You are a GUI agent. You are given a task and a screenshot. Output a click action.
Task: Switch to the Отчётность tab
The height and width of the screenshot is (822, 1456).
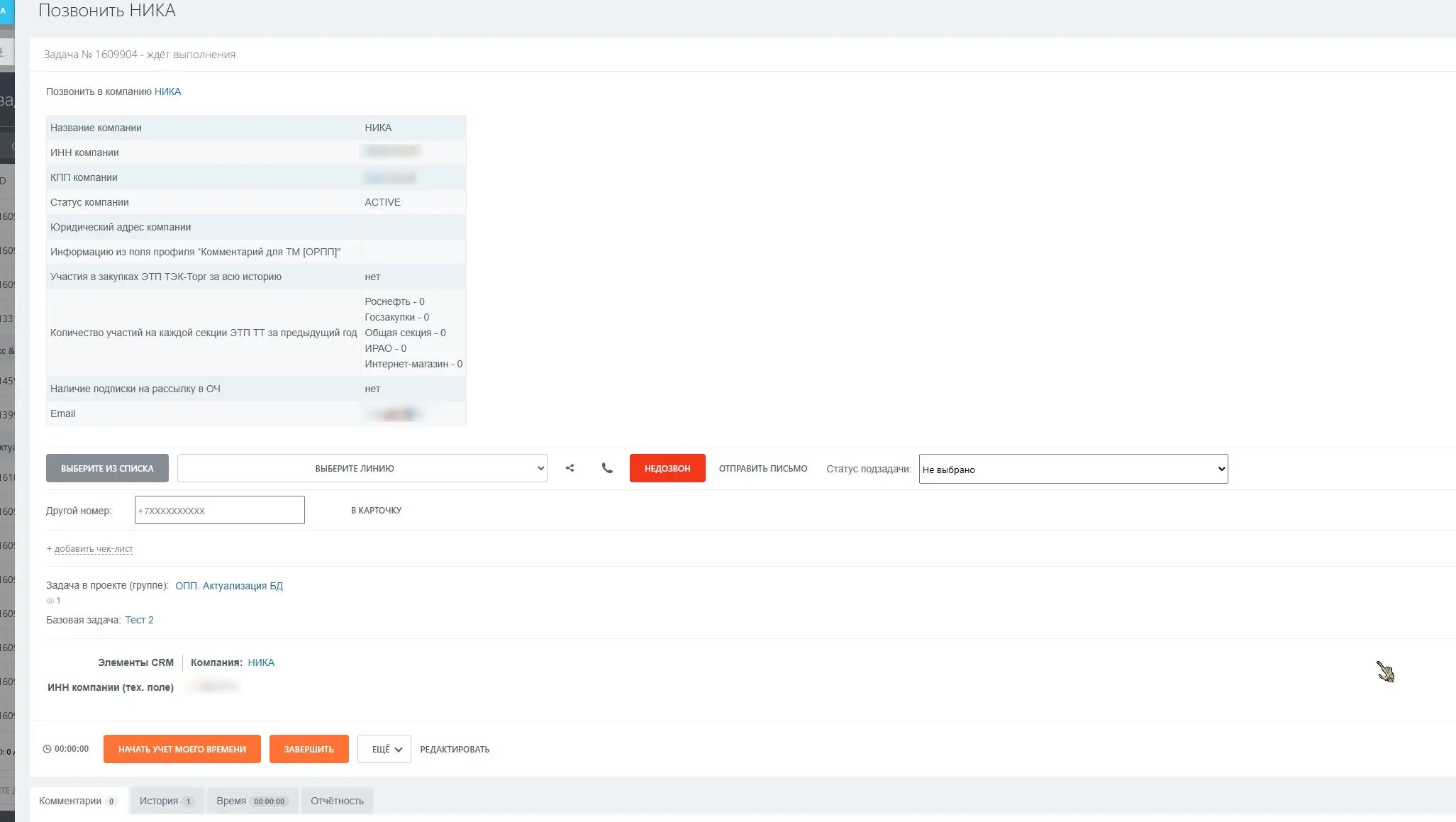point(337,801)
